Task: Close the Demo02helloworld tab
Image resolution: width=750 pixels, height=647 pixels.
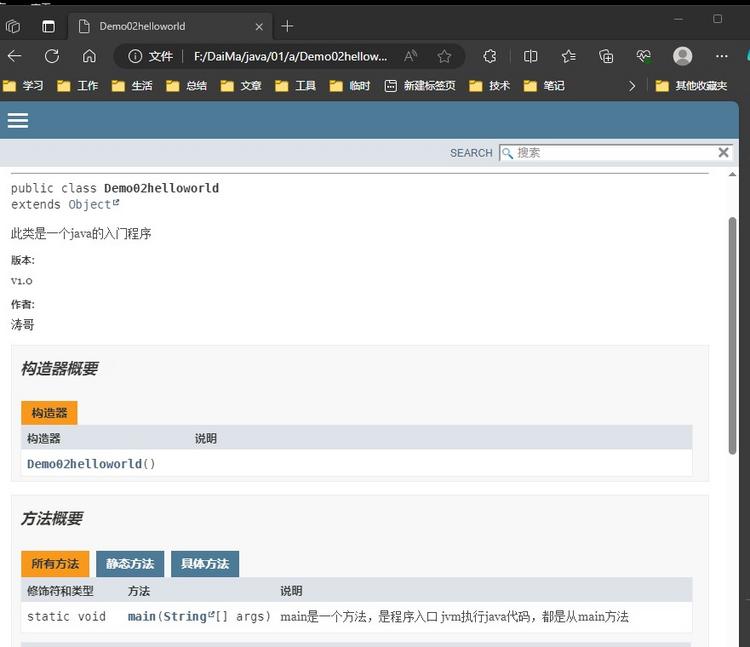Action: [259, 27]
